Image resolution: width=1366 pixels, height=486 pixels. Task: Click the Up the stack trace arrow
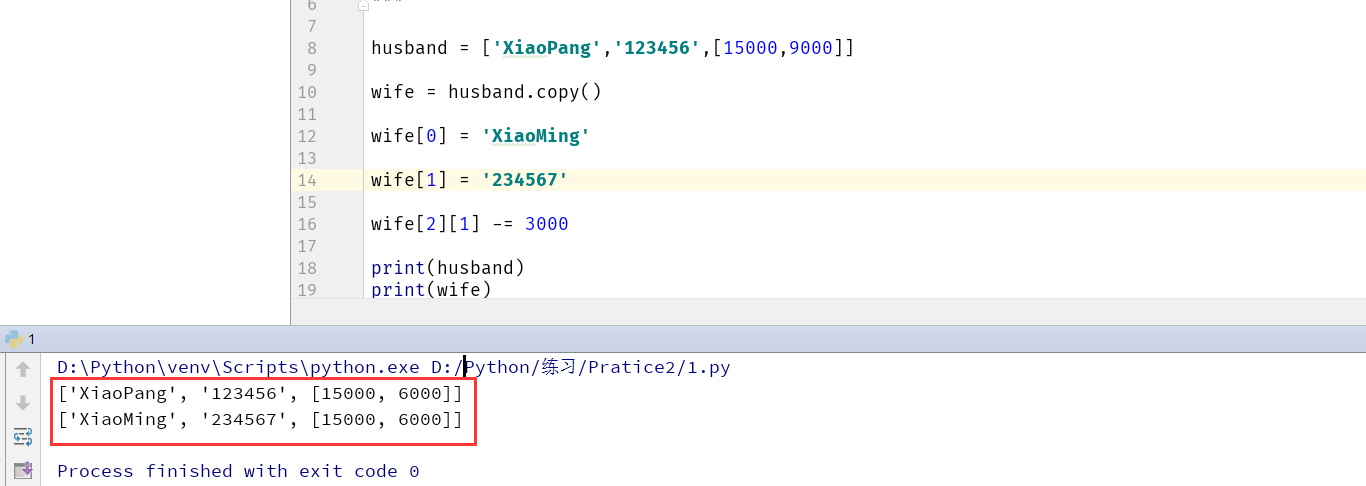(23, 370)
